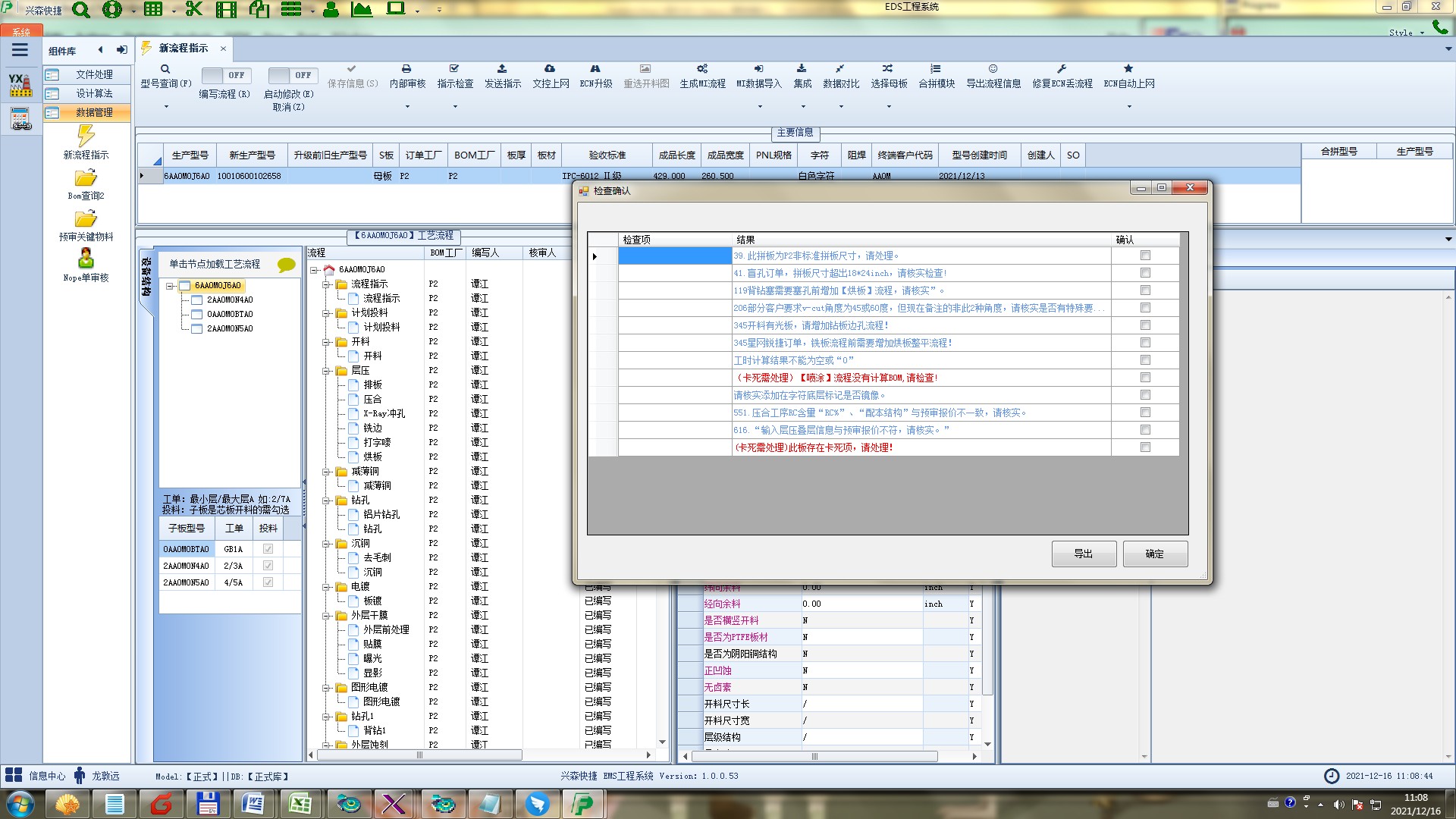Image resolution: width=1456 pixels, height=819 pixels.
Task: Collapse the 层压 folder in process tree
Action: (x=326, y=371)
